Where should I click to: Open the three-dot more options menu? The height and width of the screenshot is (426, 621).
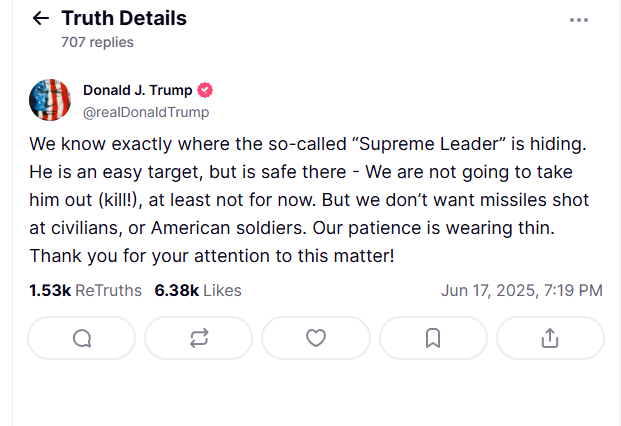pyautogui.click(x=579, y=20)
